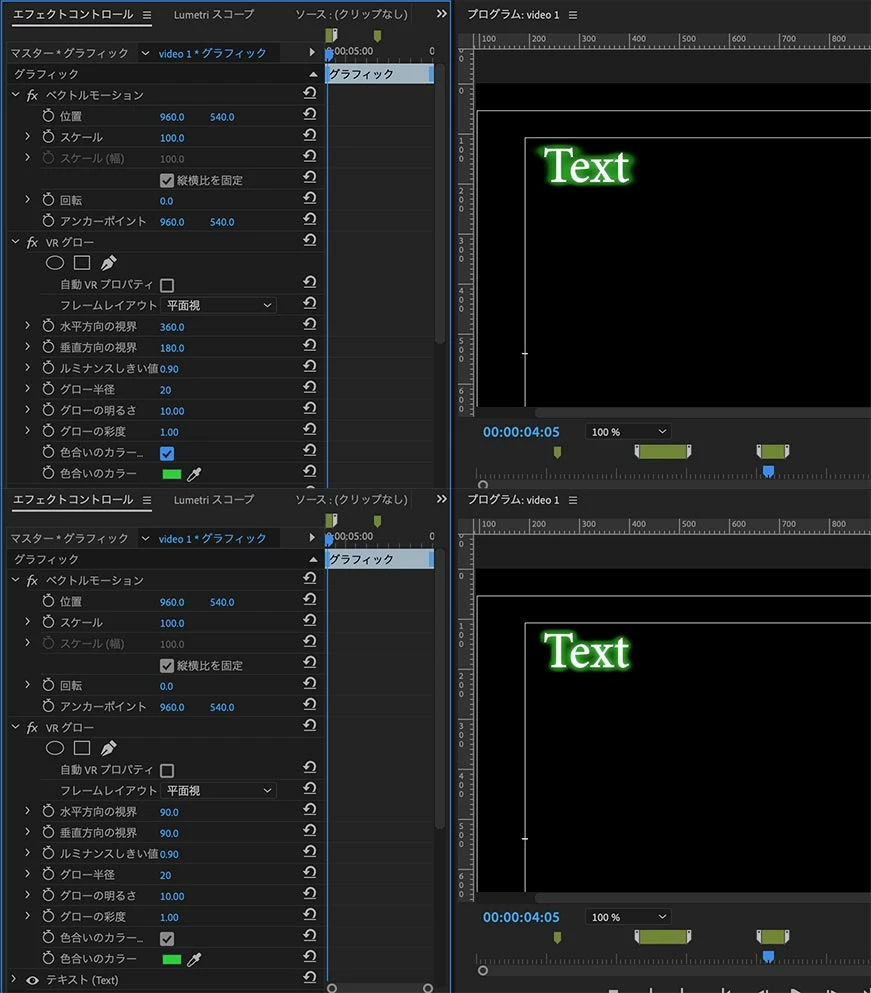This screenshot has height=993, width=871.
Task: Collapse ベクトルモーション section in lower panel
Action: click(15, 579)
